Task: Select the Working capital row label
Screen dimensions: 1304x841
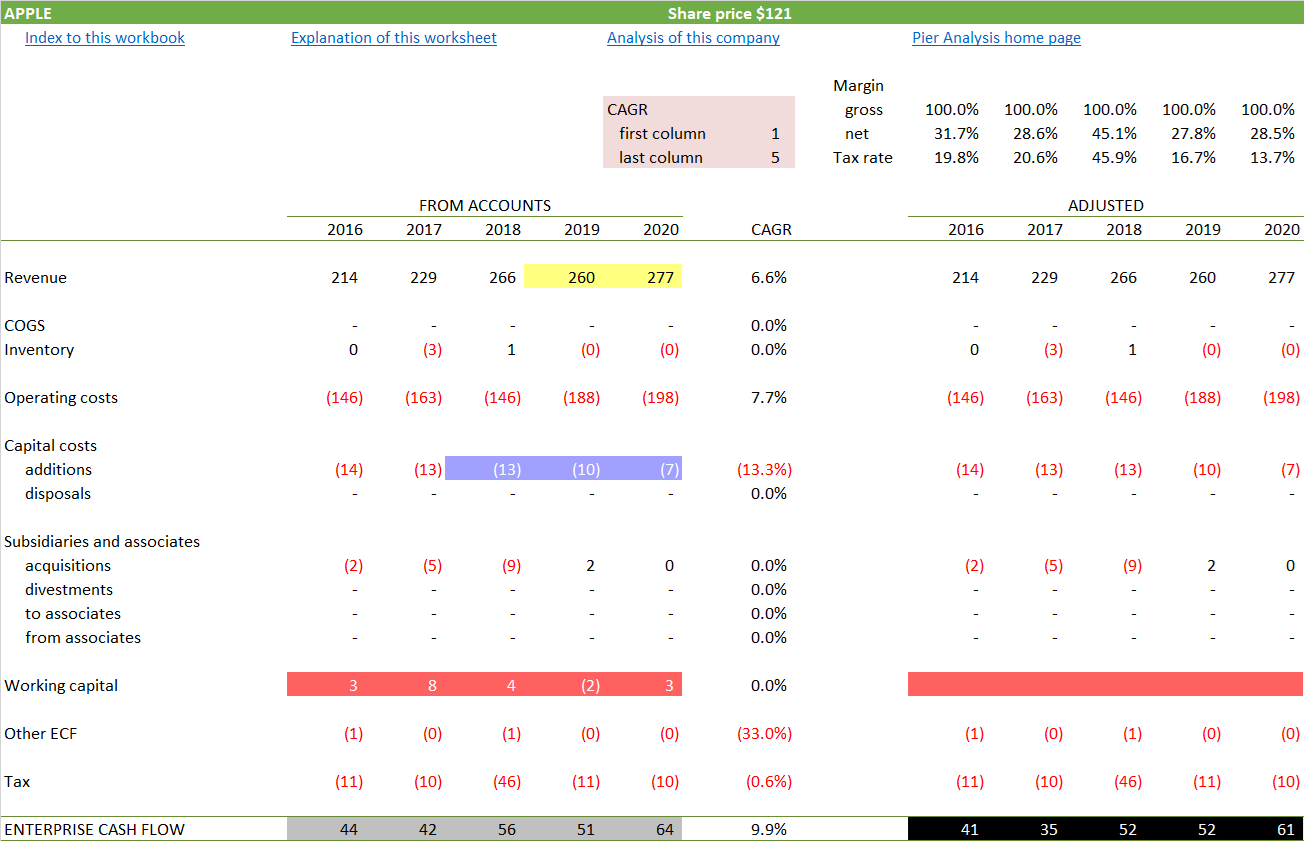Action: pos(61,686)
